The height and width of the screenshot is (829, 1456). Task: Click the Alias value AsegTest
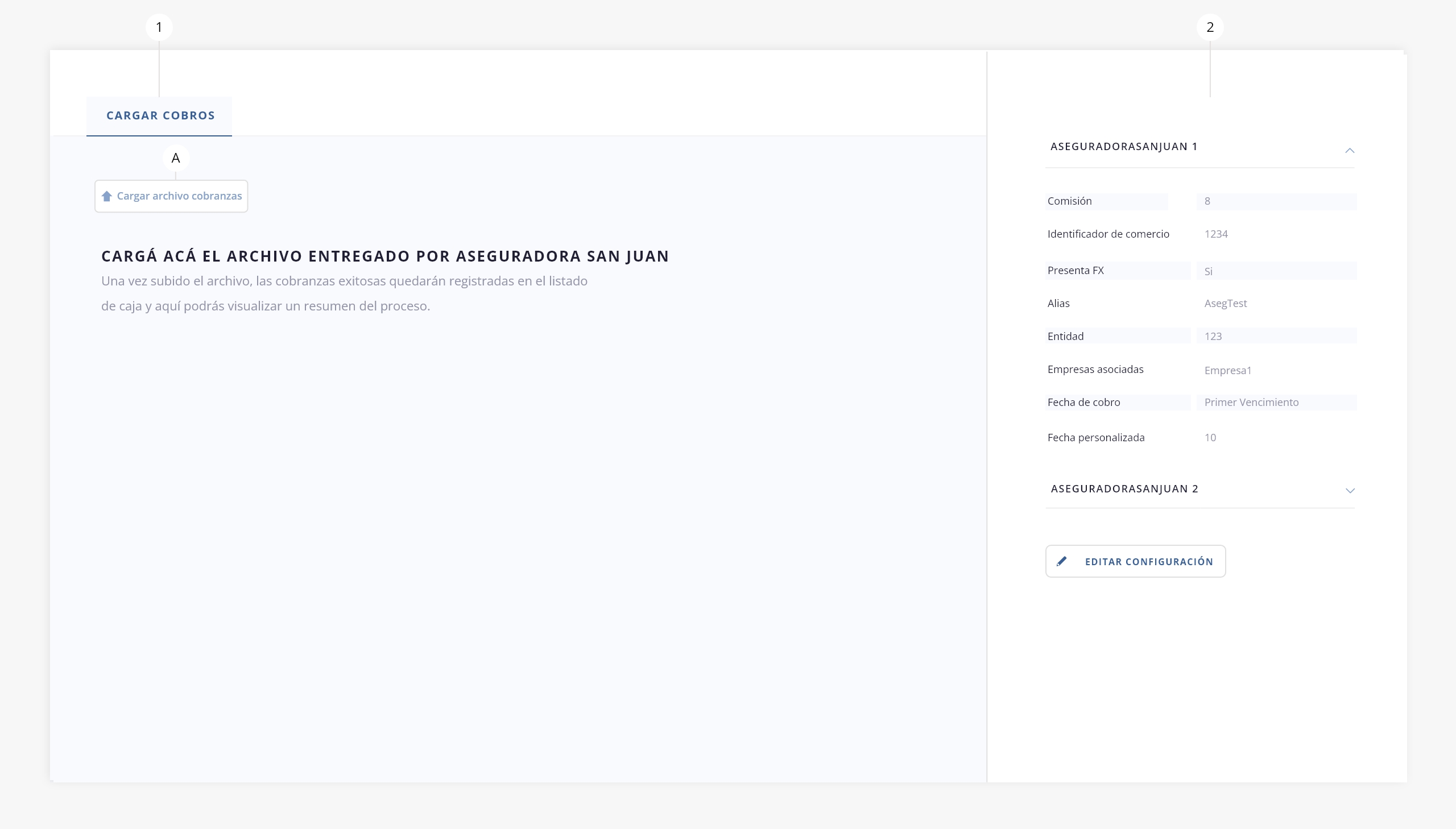point(1226,304)
